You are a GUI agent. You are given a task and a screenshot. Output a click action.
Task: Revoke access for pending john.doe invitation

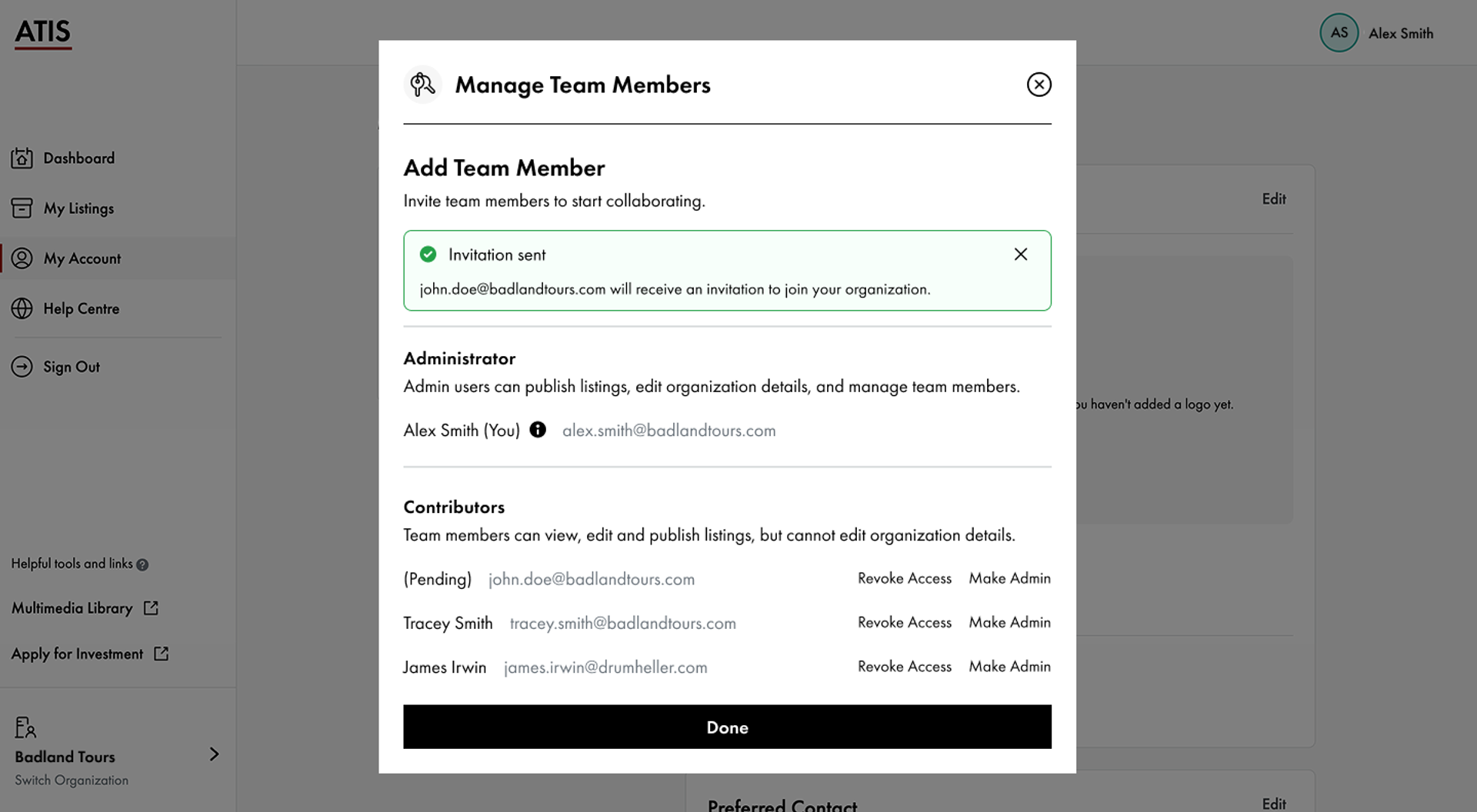click(905, 578)
